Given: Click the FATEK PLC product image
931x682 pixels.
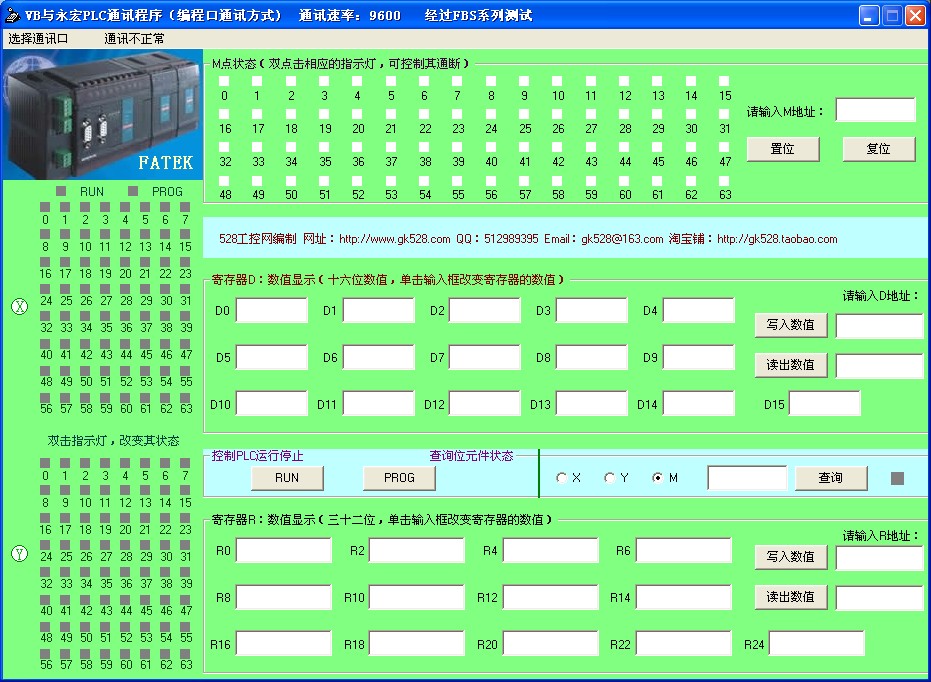Looking at the screenshot, I should pos(100,115).
